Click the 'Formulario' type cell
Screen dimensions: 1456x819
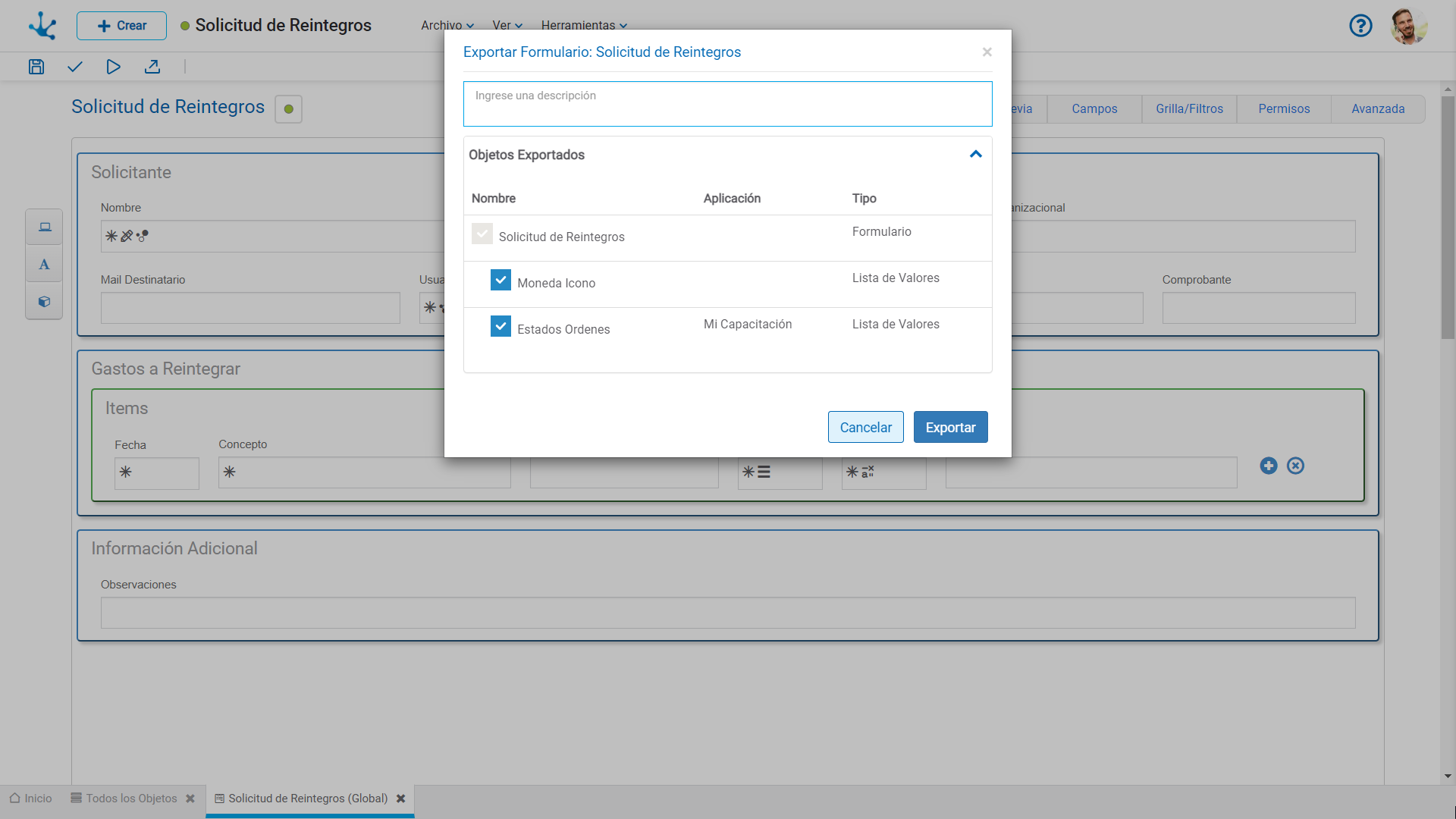(881, 232)
